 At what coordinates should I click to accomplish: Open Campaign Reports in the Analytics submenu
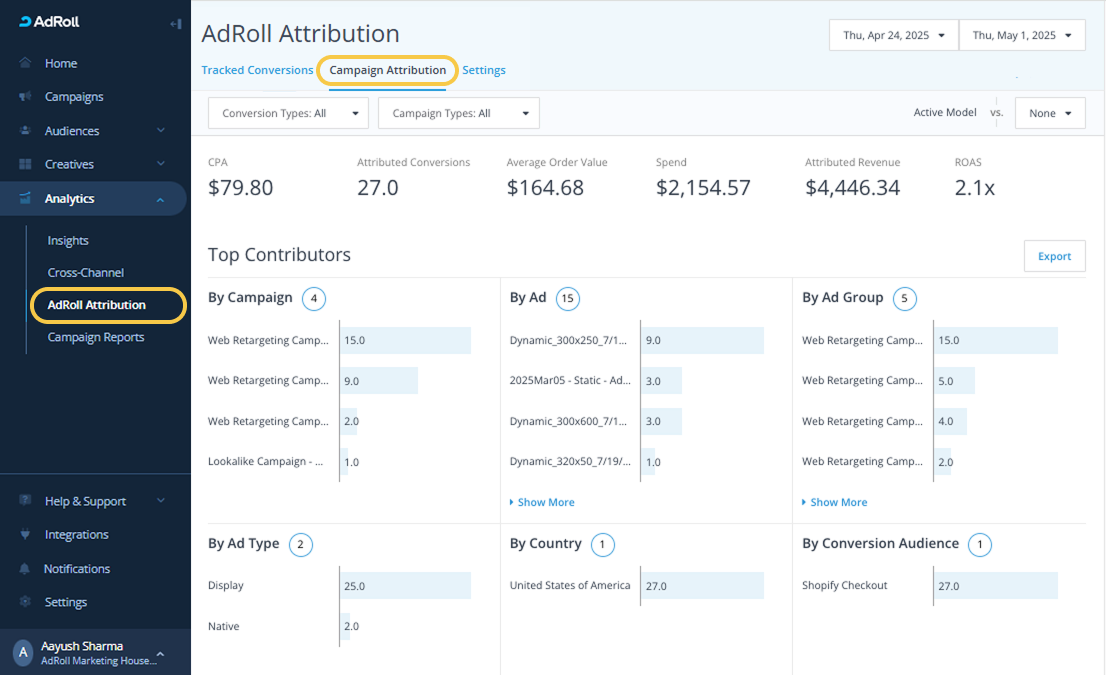click(96, 337)
